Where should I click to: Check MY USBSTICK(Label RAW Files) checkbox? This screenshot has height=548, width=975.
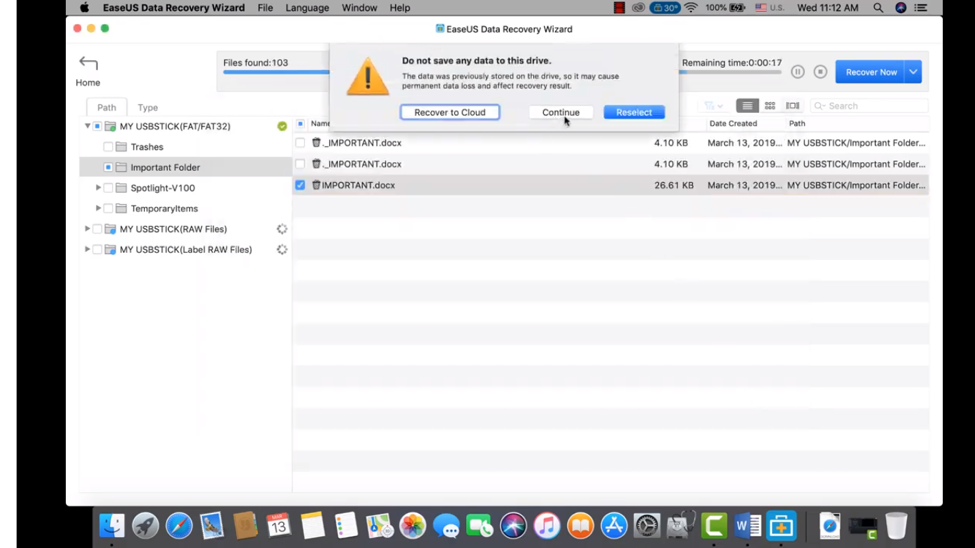pyautogui.click(x=97, y=249)
